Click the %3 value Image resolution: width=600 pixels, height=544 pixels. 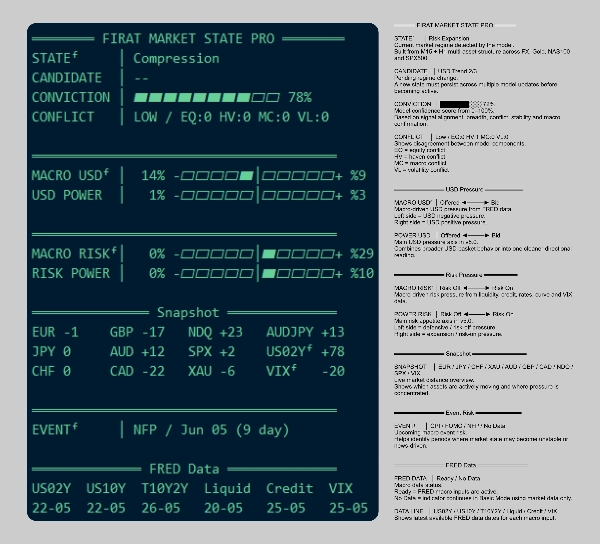point(358,195)
